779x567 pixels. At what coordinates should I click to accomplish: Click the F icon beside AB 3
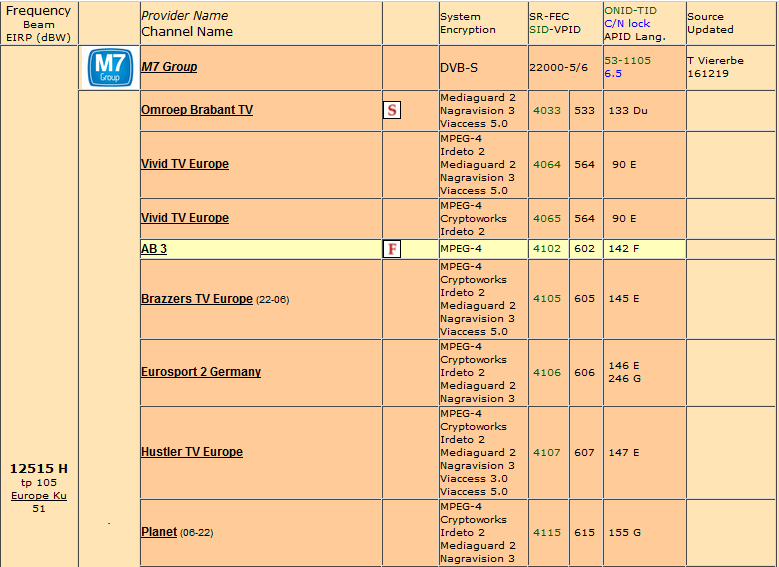(x=392, y=249)
